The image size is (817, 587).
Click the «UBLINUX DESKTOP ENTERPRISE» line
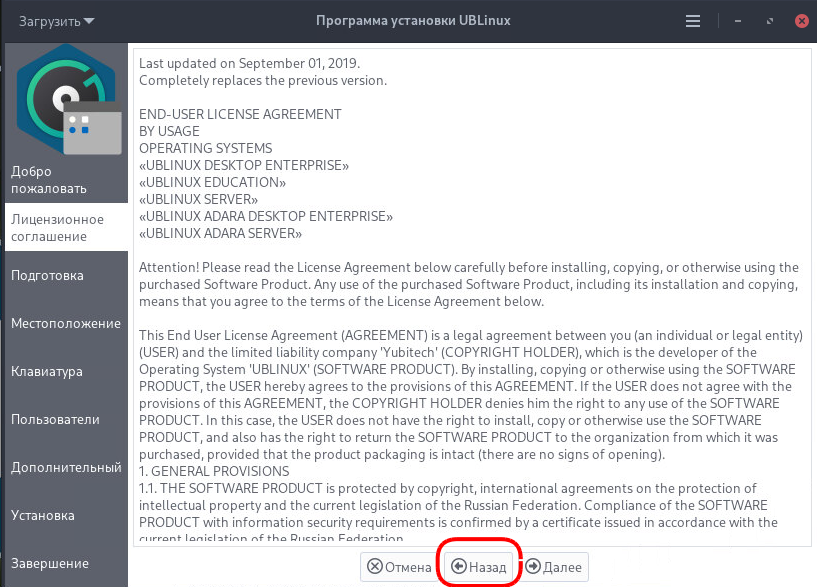click(x=244, y=165)
